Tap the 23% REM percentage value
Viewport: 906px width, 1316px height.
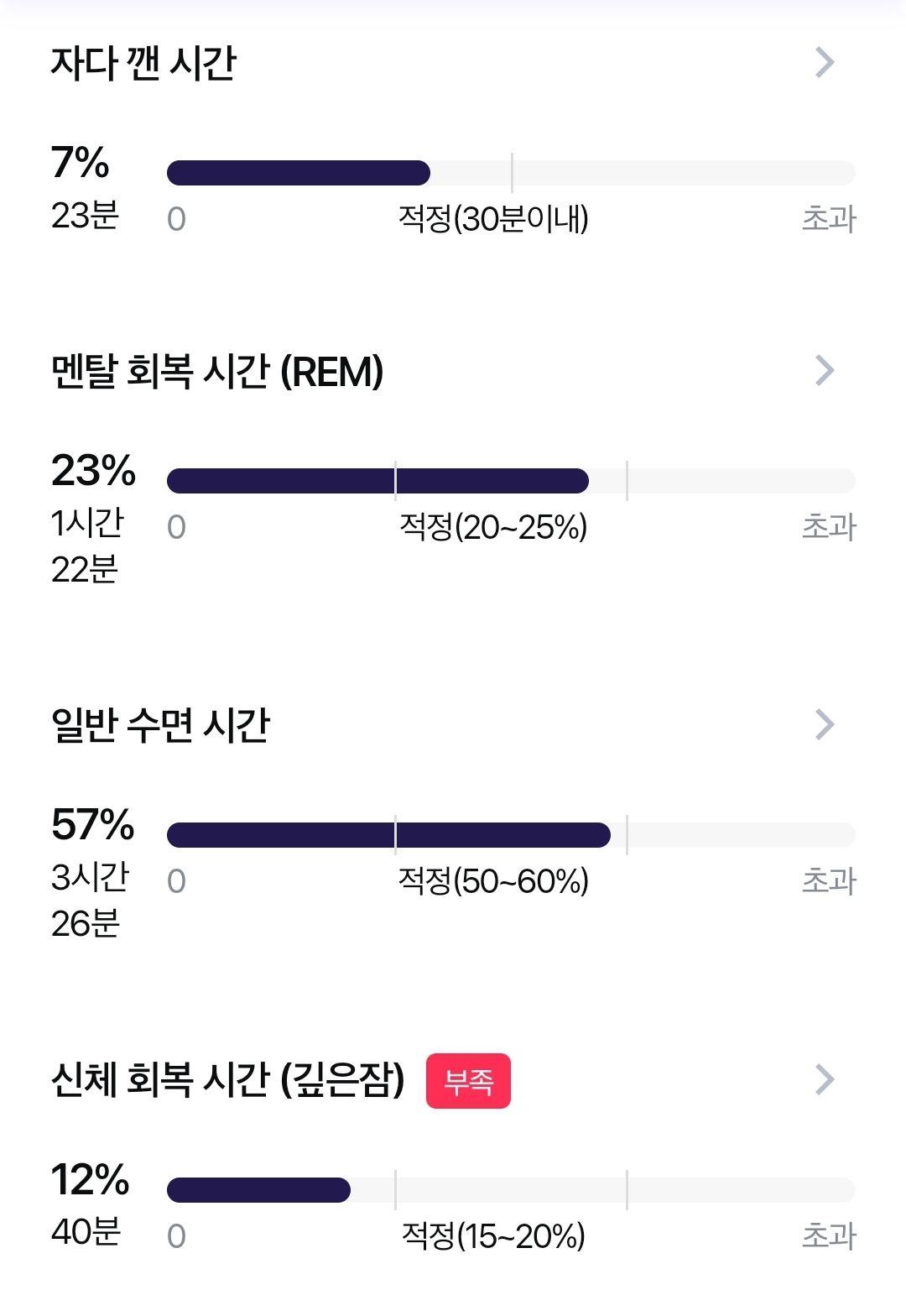pyautogui.click(x=93, y=470)
